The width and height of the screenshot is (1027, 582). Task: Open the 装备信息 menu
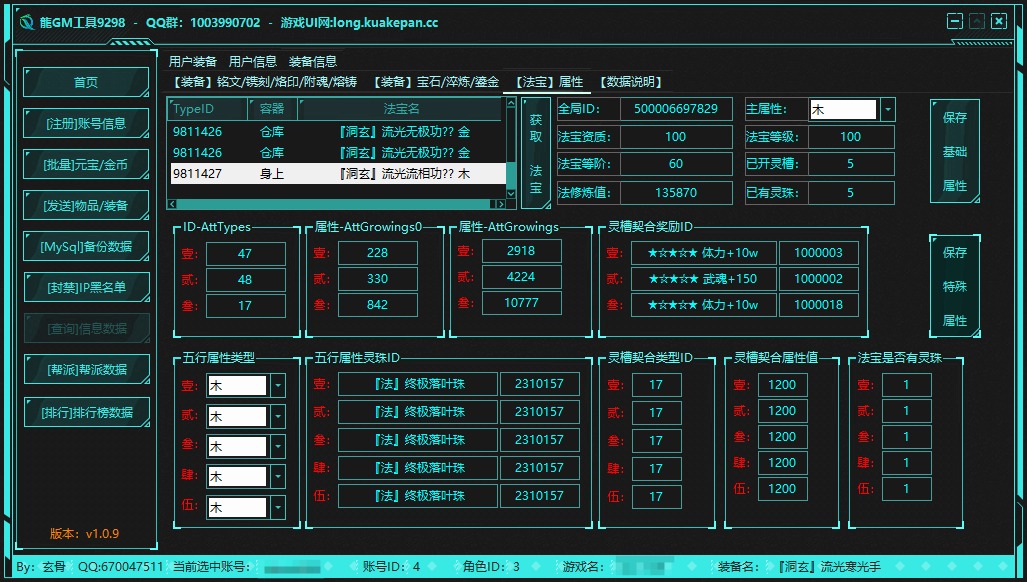313,61
